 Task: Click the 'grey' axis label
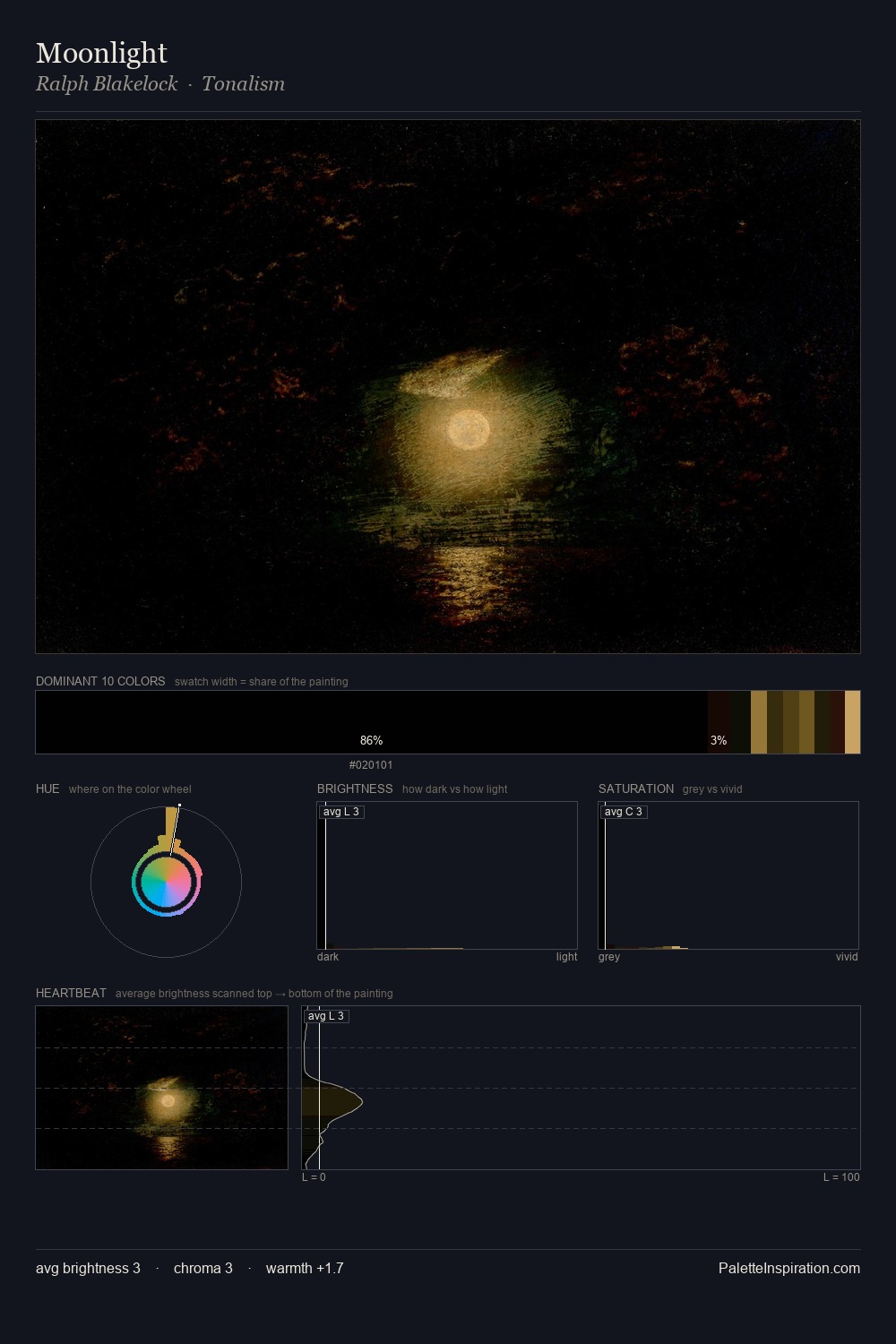[609, 957]
